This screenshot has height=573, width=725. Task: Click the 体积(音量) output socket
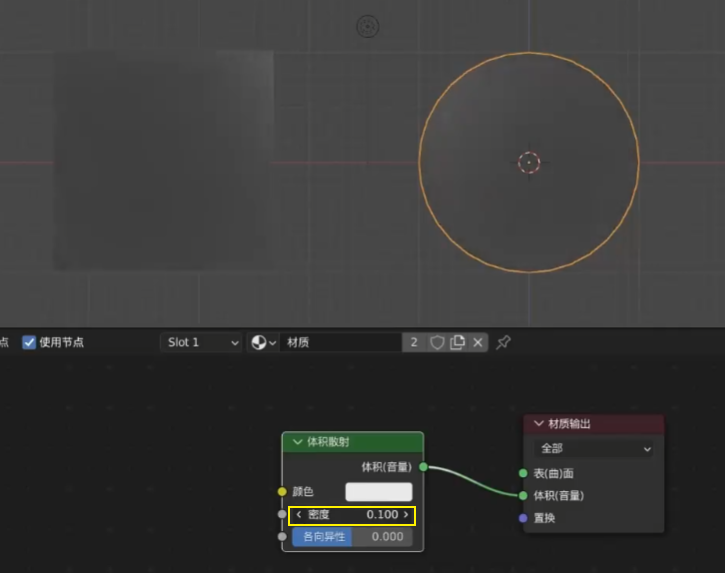423,467
